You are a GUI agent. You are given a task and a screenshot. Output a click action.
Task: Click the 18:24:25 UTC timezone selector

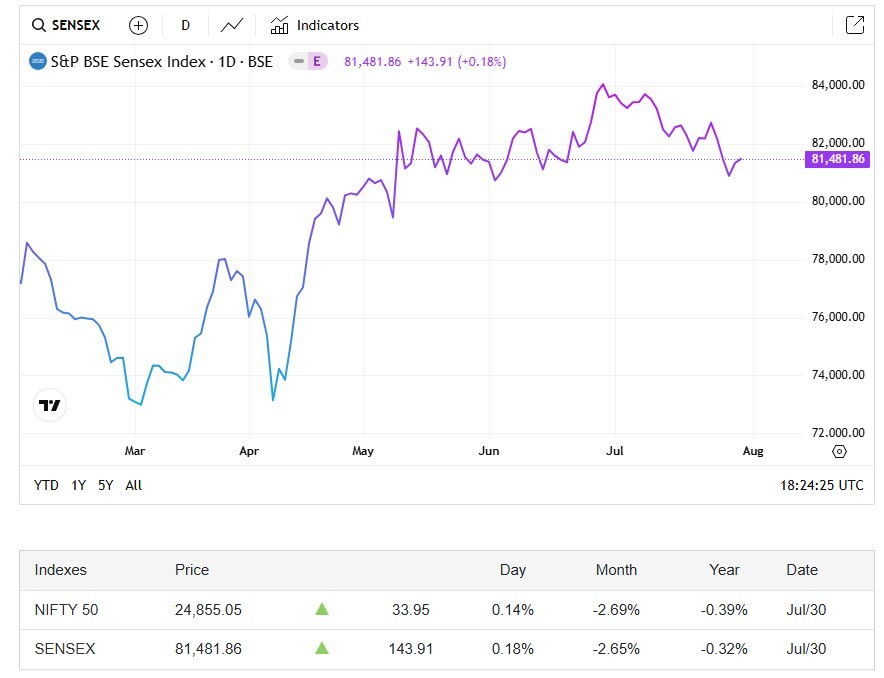tap(821, 485)
